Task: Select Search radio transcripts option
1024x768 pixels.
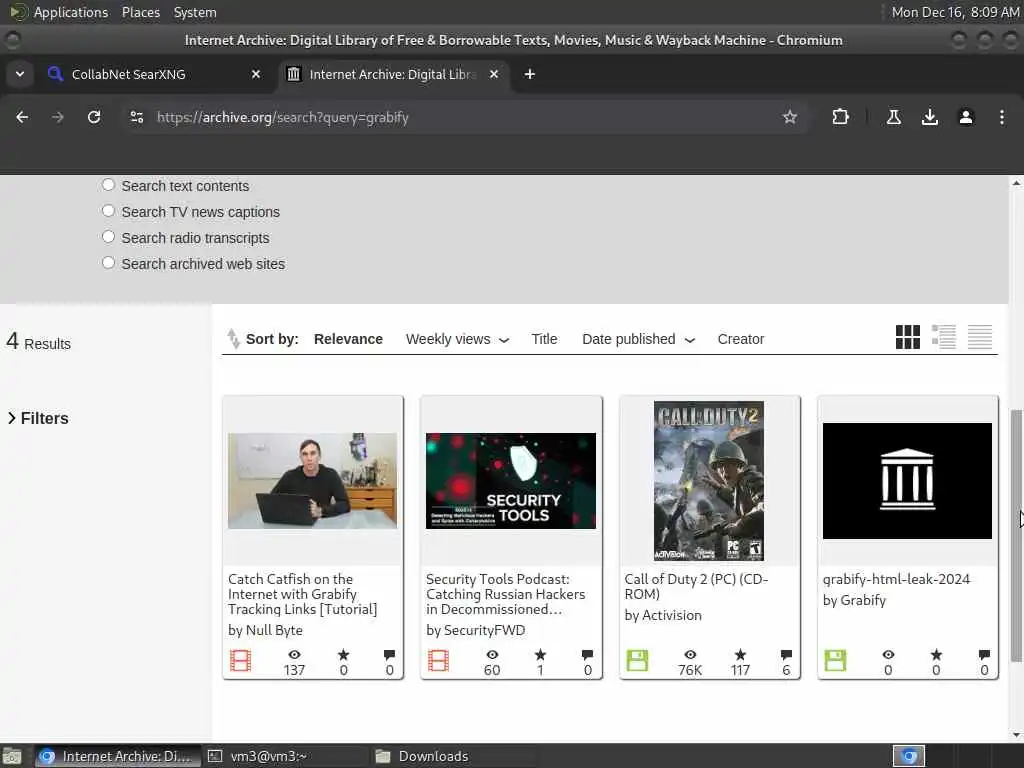Action: coord(108,237)
